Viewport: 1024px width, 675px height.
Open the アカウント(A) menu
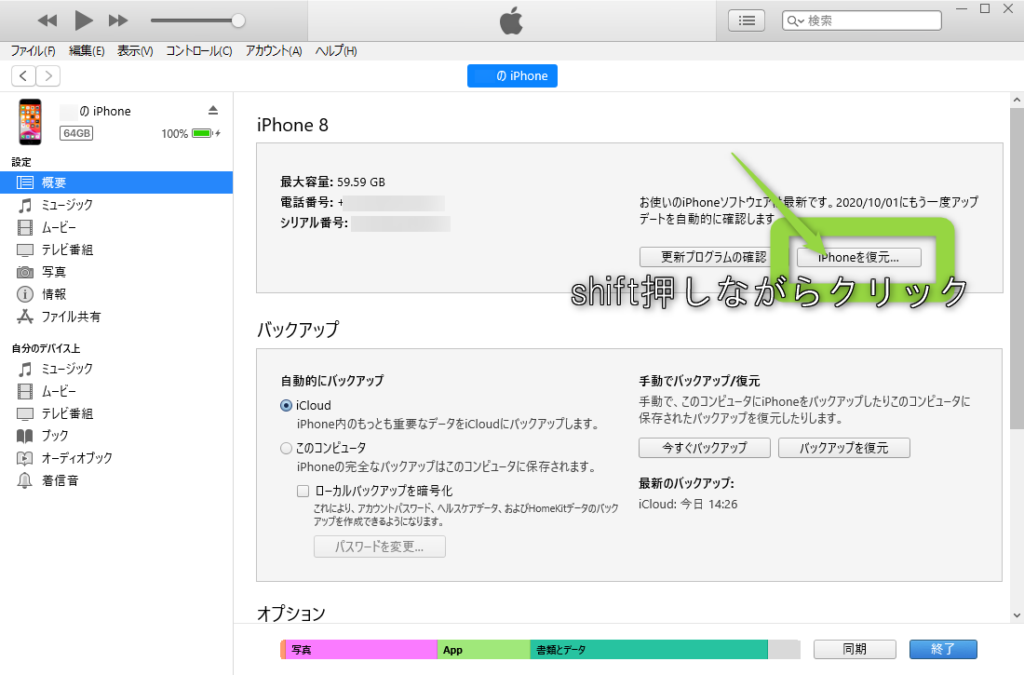tap(274, 51)
